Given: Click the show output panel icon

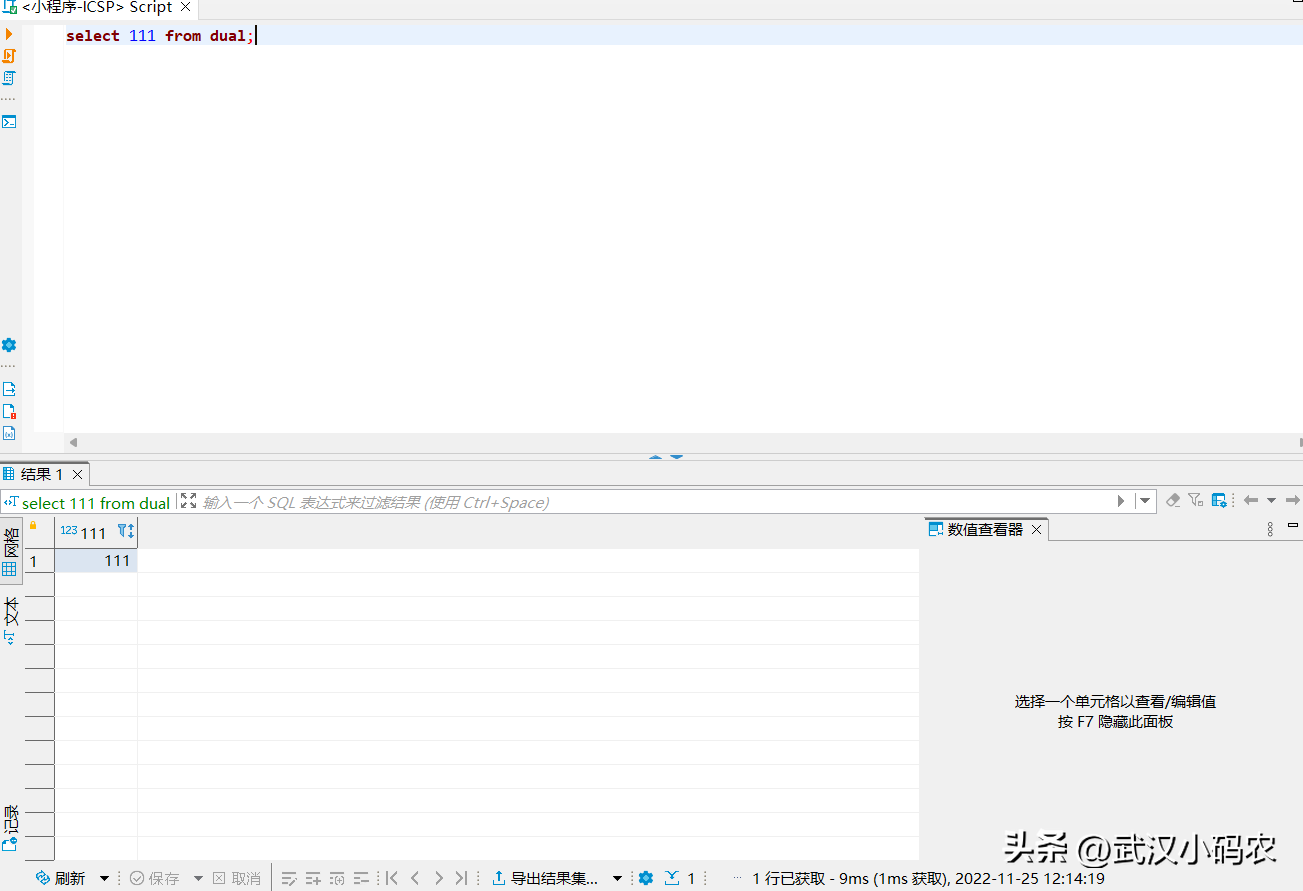Looking at the screenshot, I should (9, 389).
